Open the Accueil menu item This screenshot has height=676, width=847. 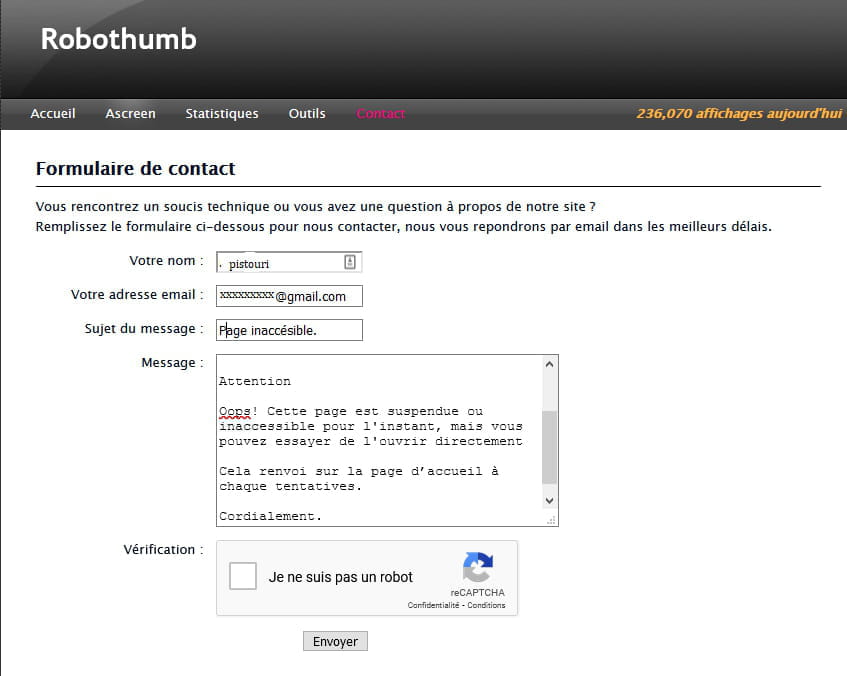click(53, 113)
